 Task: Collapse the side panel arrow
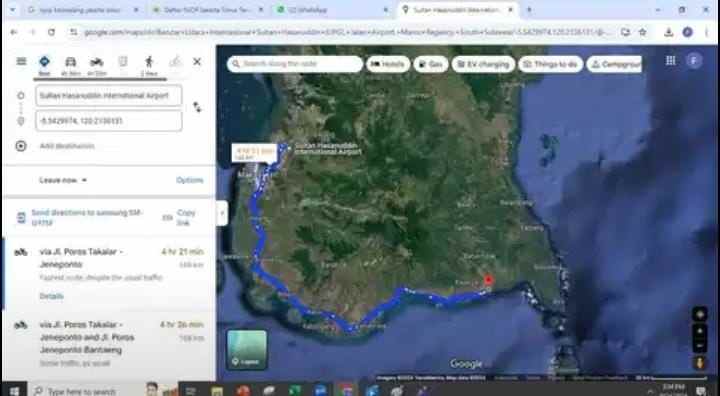pyautogui.click(x=222, y=213)
